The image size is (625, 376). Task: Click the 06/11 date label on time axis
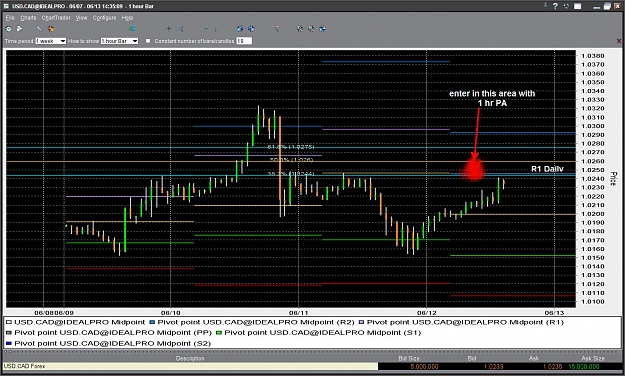(x=299, y=313)
